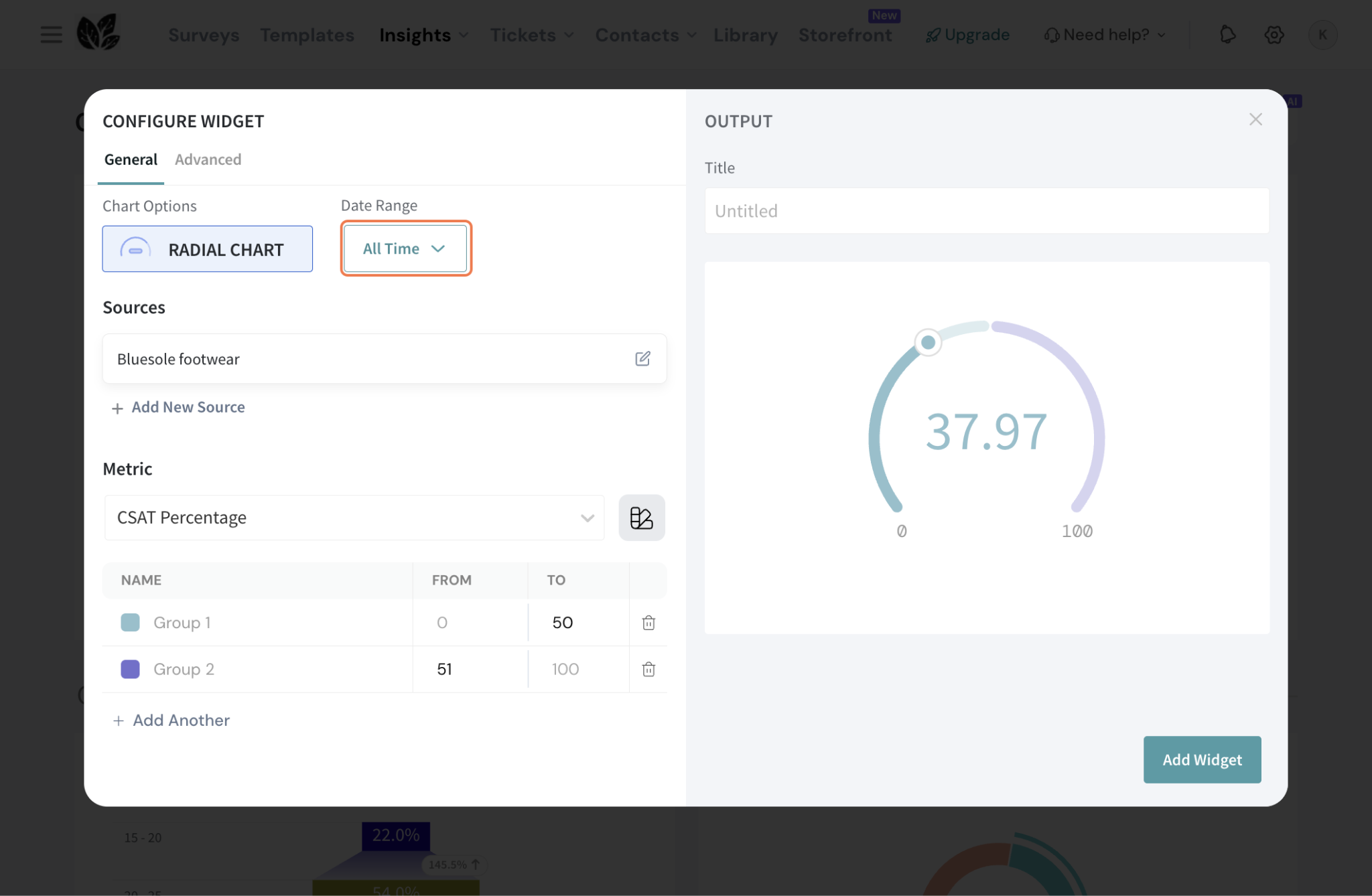Click the Group 2 purple color swatch
The width and height of the screenshot is (1372, 896).
130,669
